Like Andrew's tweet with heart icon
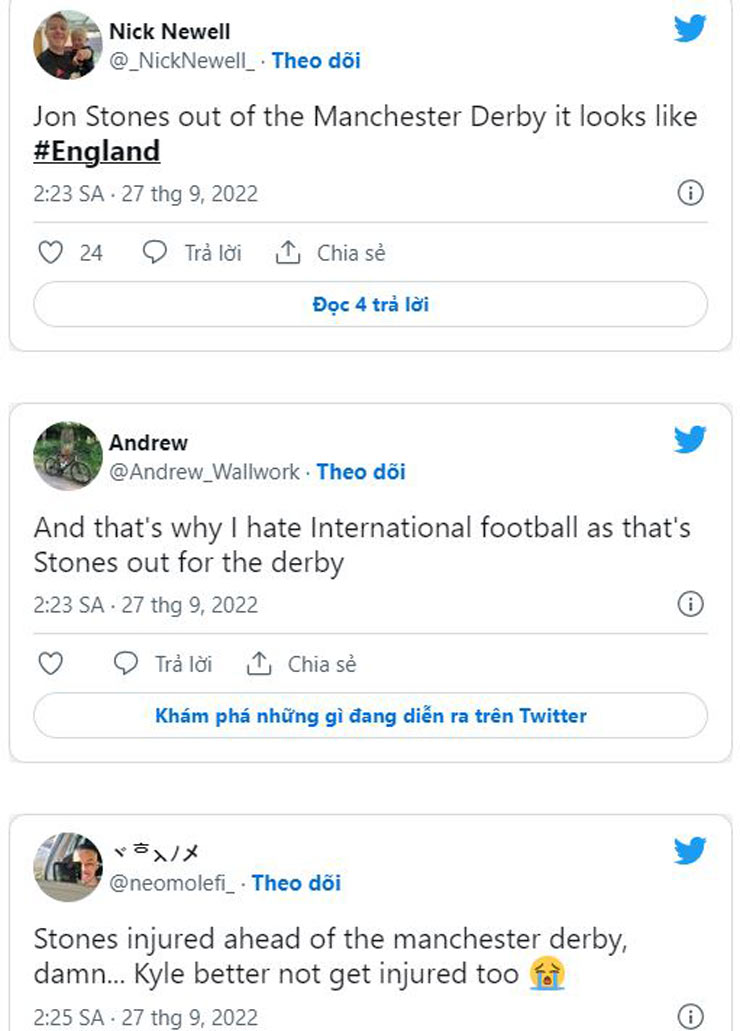Image resolution: width=740 pixels, height=1031 pixels. (50, 664)
